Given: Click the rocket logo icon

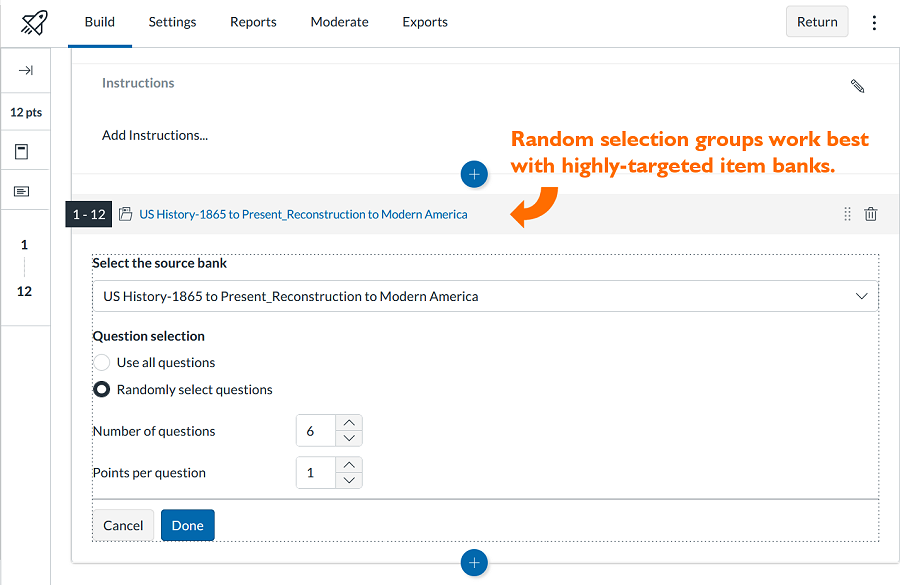Looking at the screenshot, I should click(34, 22).
